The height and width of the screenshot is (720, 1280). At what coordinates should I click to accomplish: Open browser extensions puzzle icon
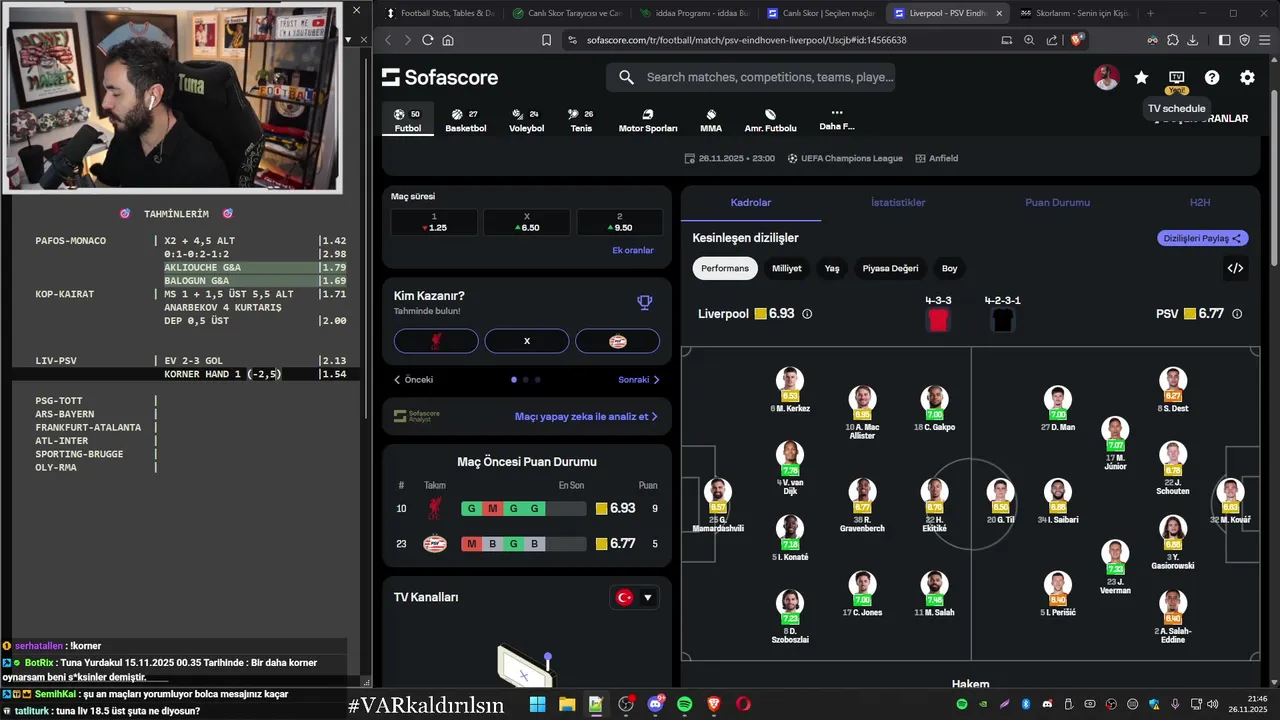coord(1172,40)
